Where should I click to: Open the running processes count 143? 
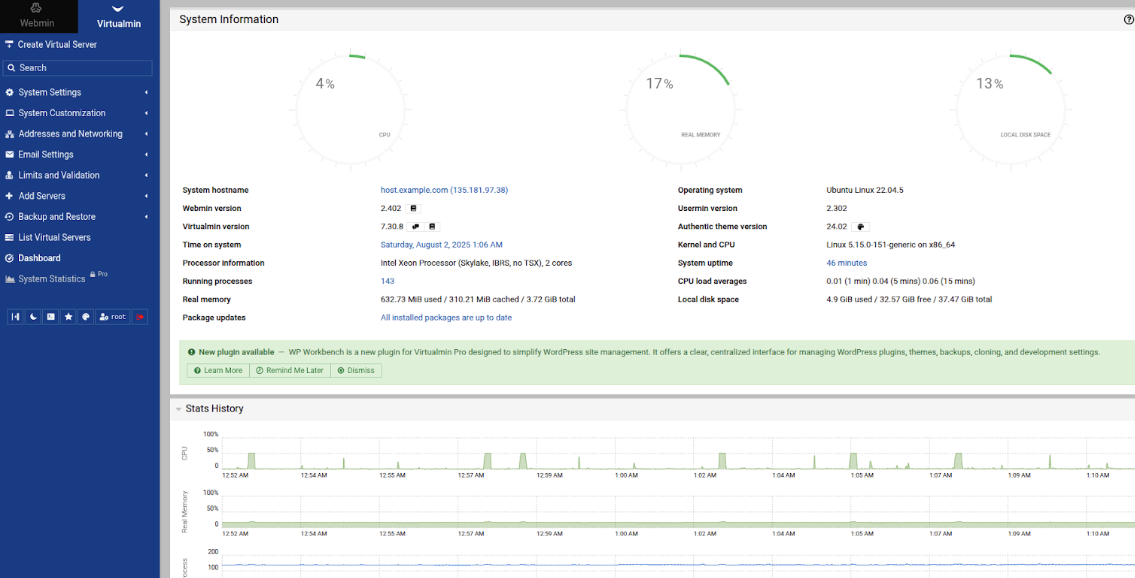click(x=387, y=281)
